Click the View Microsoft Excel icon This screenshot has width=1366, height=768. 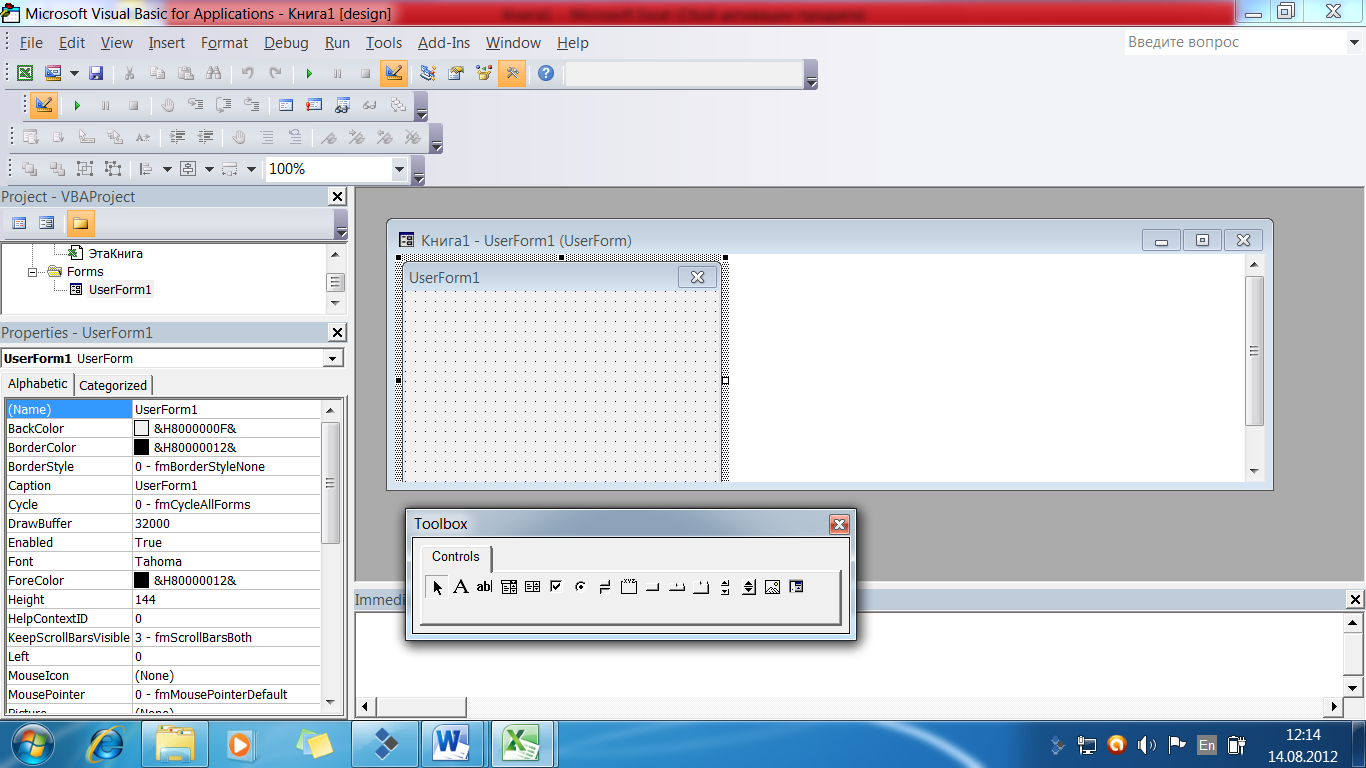tap(24, 73)
